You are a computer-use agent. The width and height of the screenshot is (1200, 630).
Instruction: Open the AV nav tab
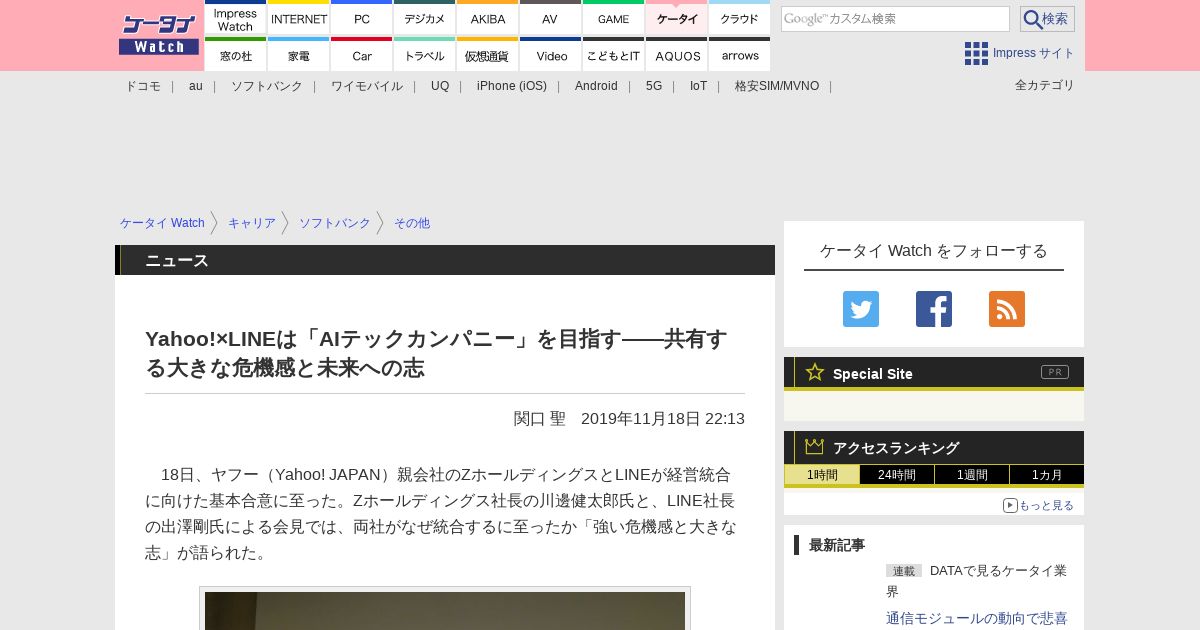(x=550, y=18)
